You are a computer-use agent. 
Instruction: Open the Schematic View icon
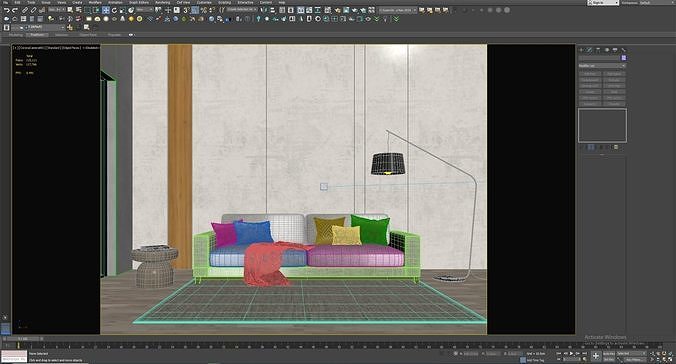click(318, 9)
